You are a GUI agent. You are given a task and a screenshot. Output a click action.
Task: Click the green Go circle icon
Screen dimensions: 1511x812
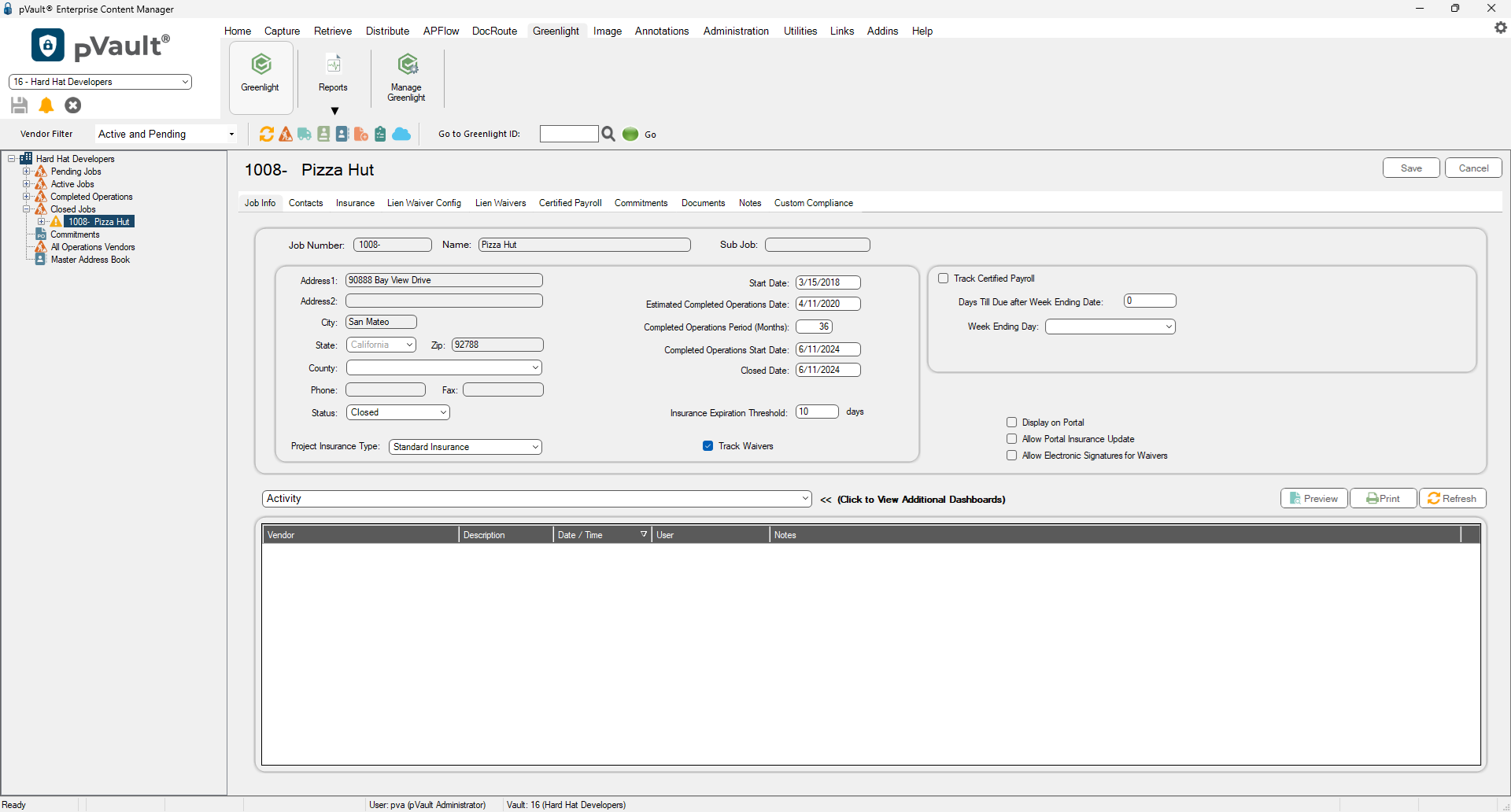coord(630,135)
